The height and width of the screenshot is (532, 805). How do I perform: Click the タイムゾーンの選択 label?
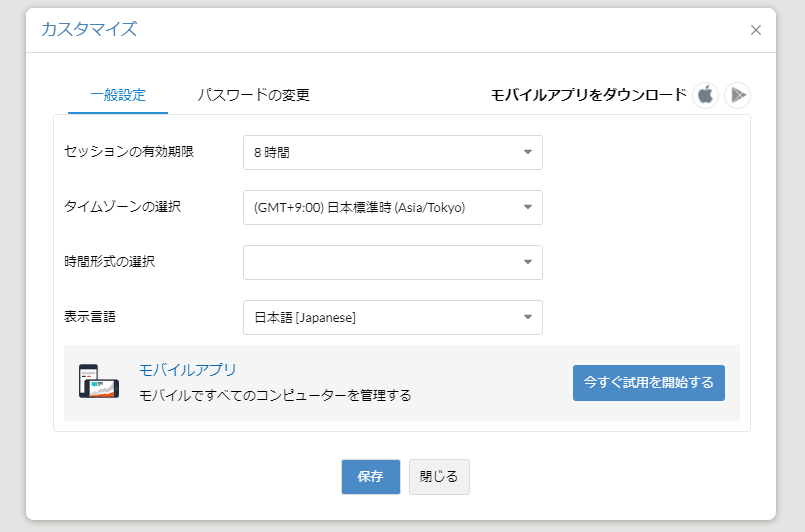pos(123,207)
